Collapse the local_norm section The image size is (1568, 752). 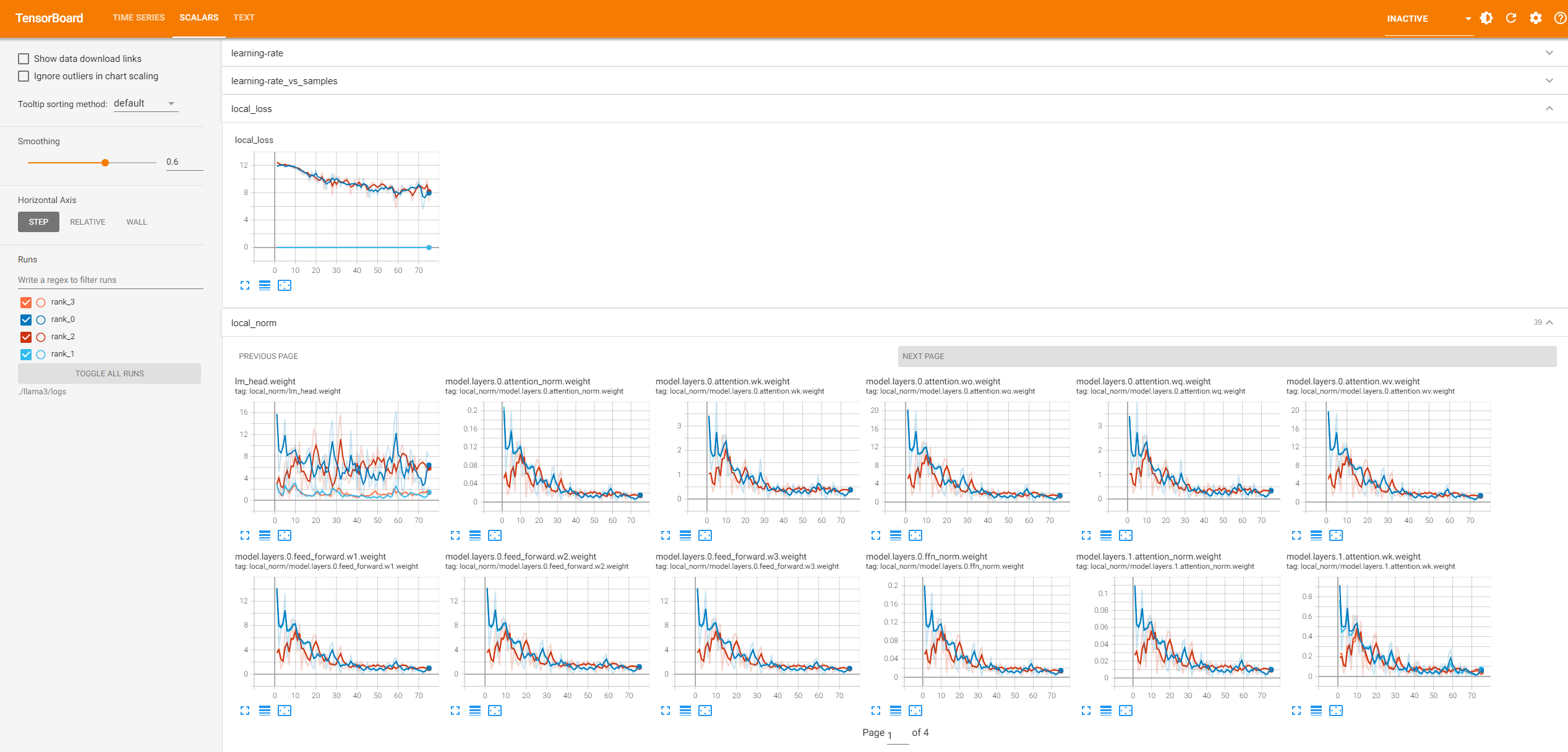pos(1549,322)
